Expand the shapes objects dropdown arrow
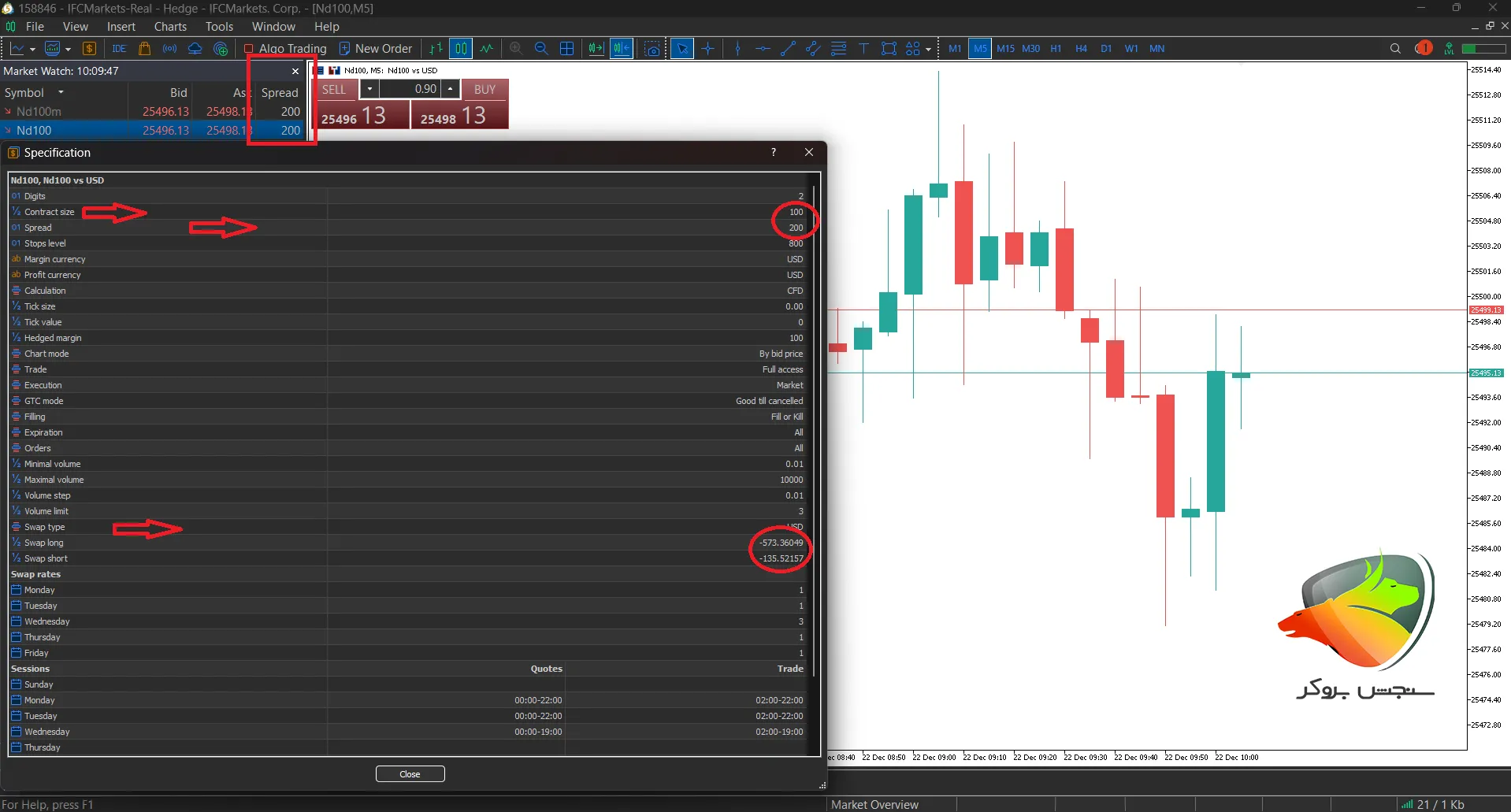This screenshot has height=812, width=1511. coord(928,50)
